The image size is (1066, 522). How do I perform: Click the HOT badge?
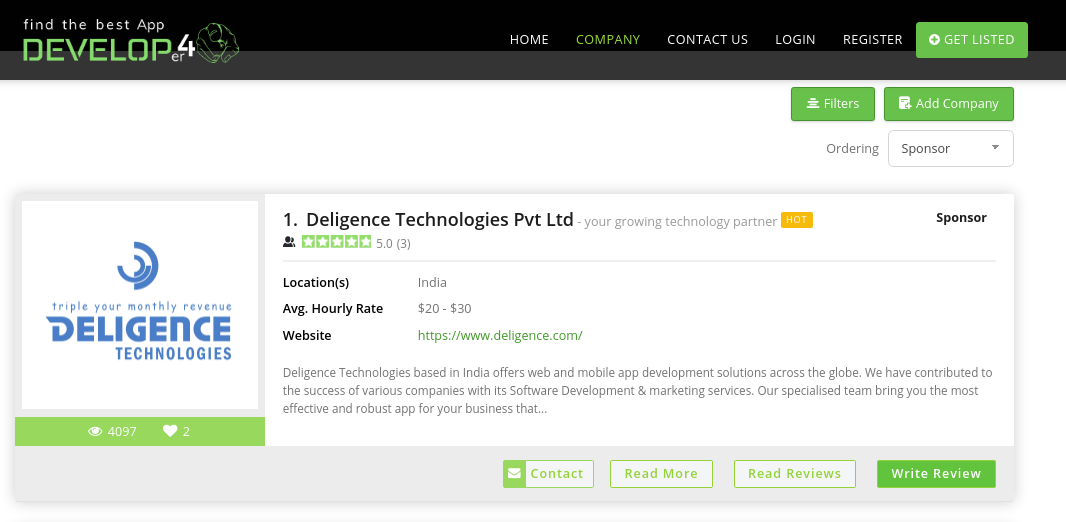pyautogui.click(x=797, y=220)
